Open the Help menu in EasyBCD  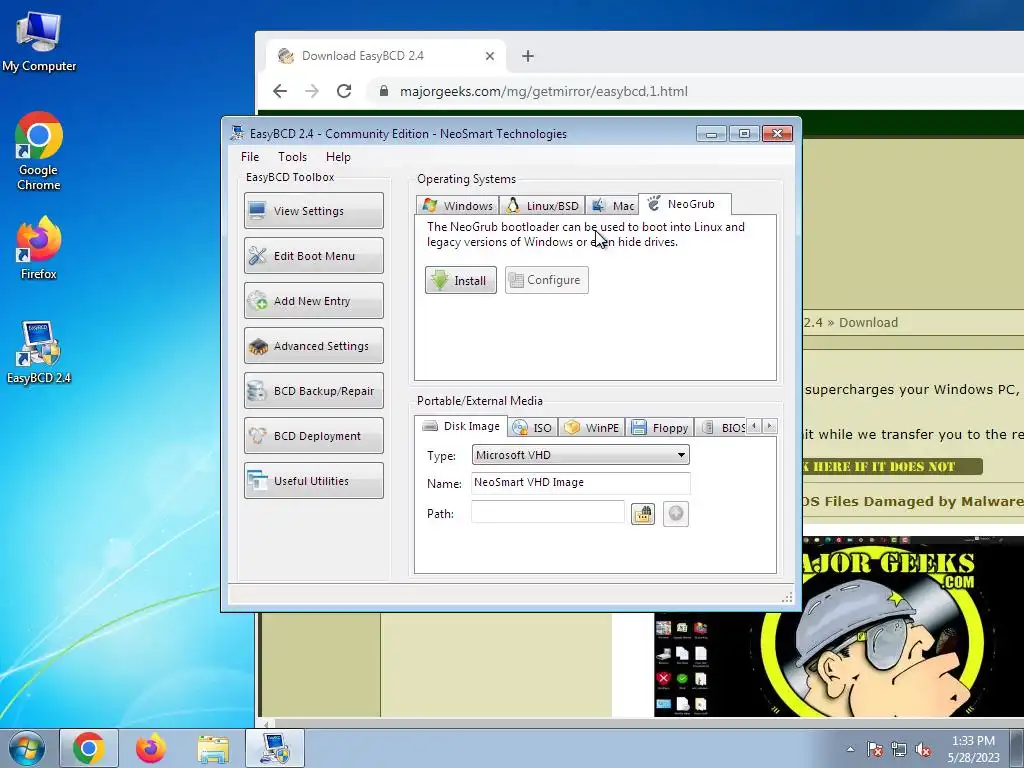point(338,157)
